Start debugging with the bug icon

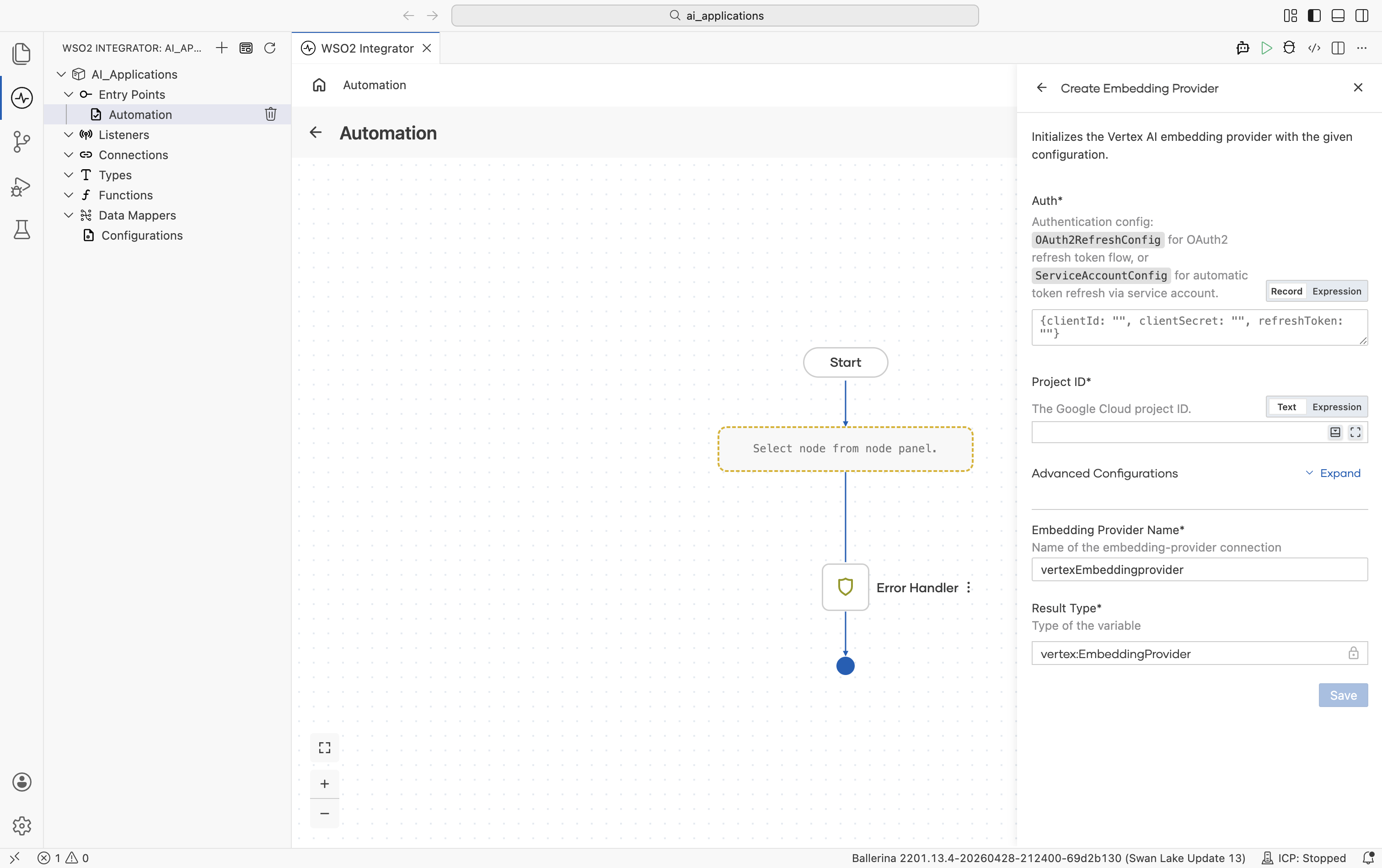1289,48
